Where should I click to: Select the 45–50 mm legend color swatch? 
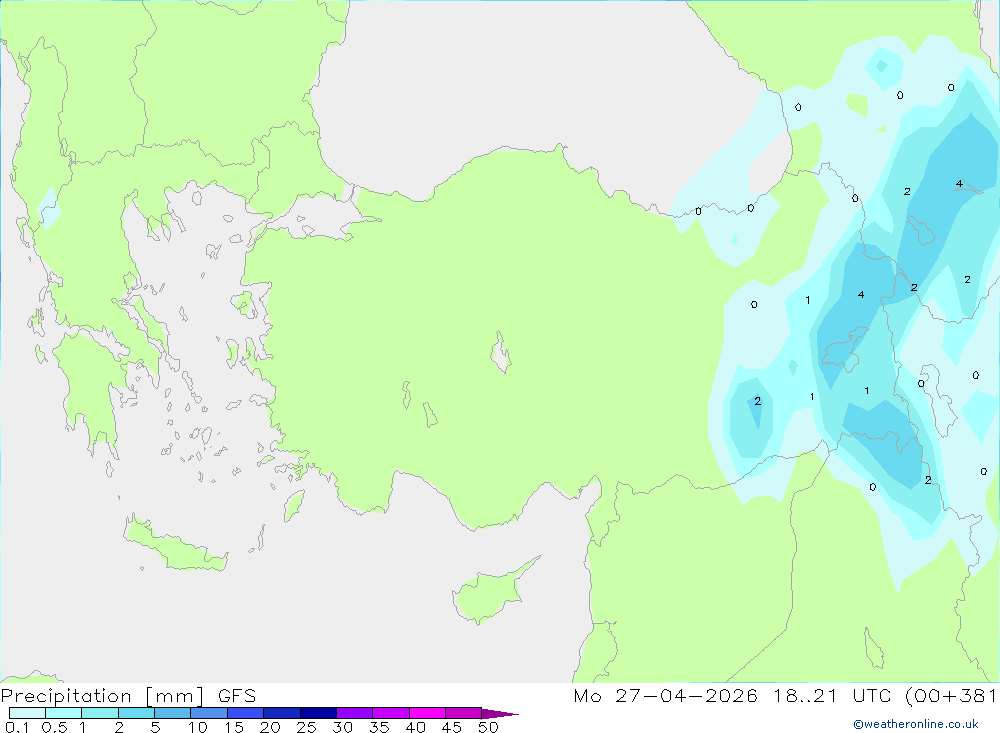click(464, 713)
